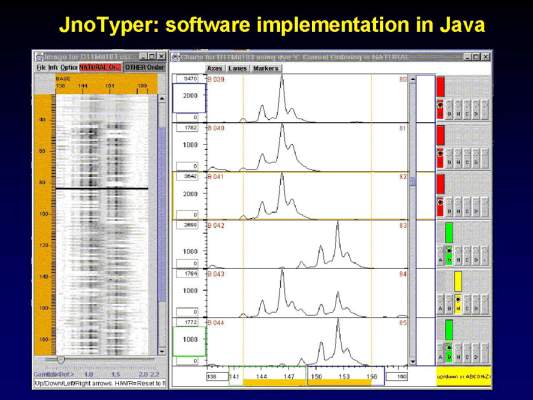Viewport: 533px width, 400px height.
Task: Select genotype D for lane B 041
Action: (476, 207)
